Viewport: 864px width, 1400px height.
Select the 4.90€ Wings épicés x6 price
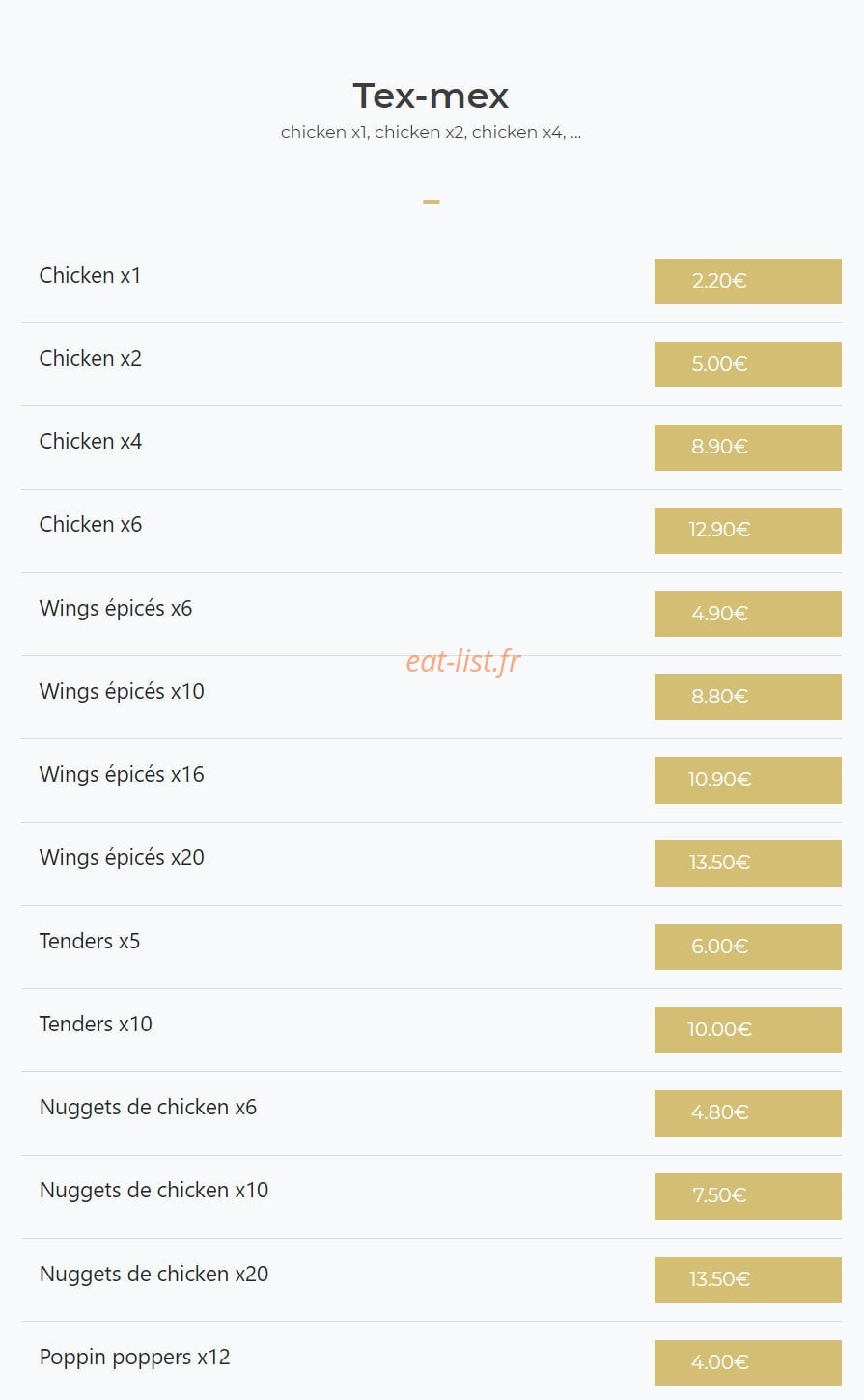[747, 614]
